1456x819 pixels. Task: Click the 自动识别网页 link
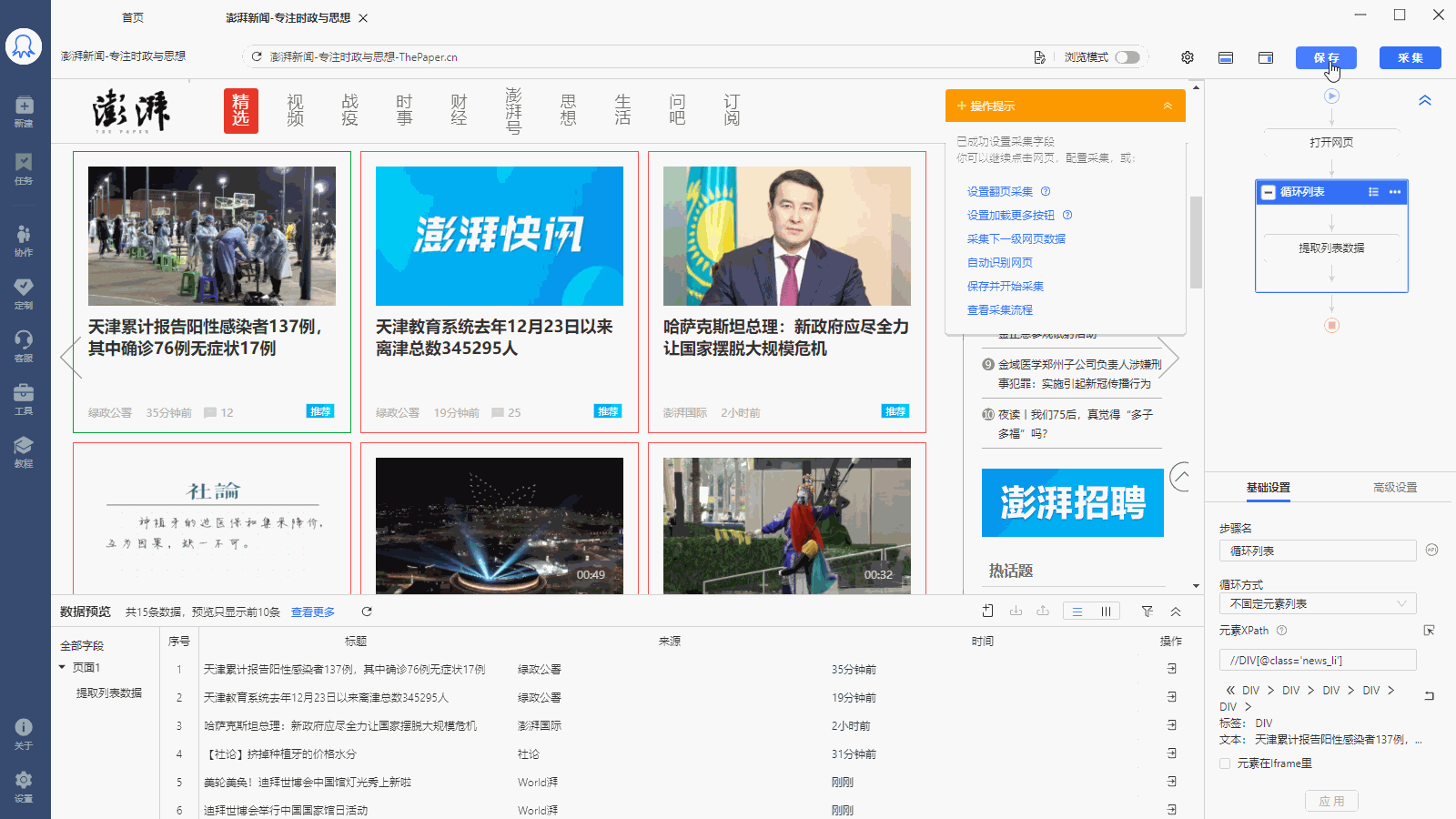999,262
